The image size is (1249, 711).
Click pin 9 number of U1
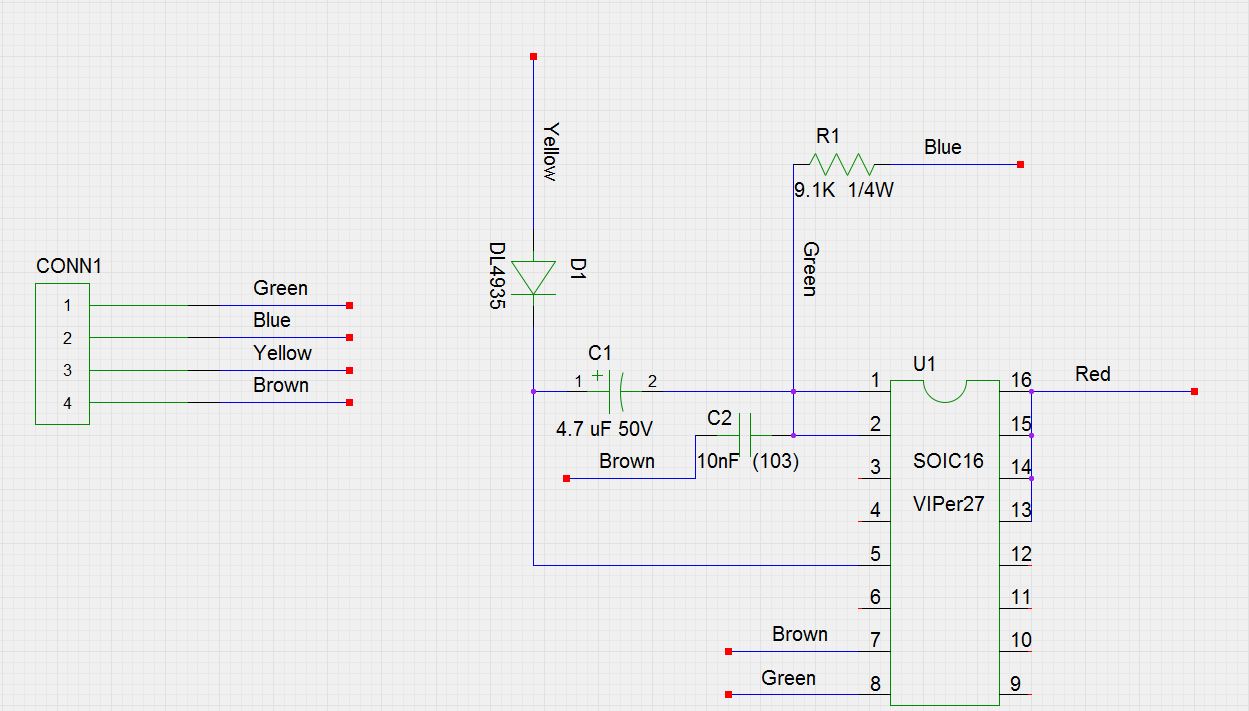[1015, 684]
